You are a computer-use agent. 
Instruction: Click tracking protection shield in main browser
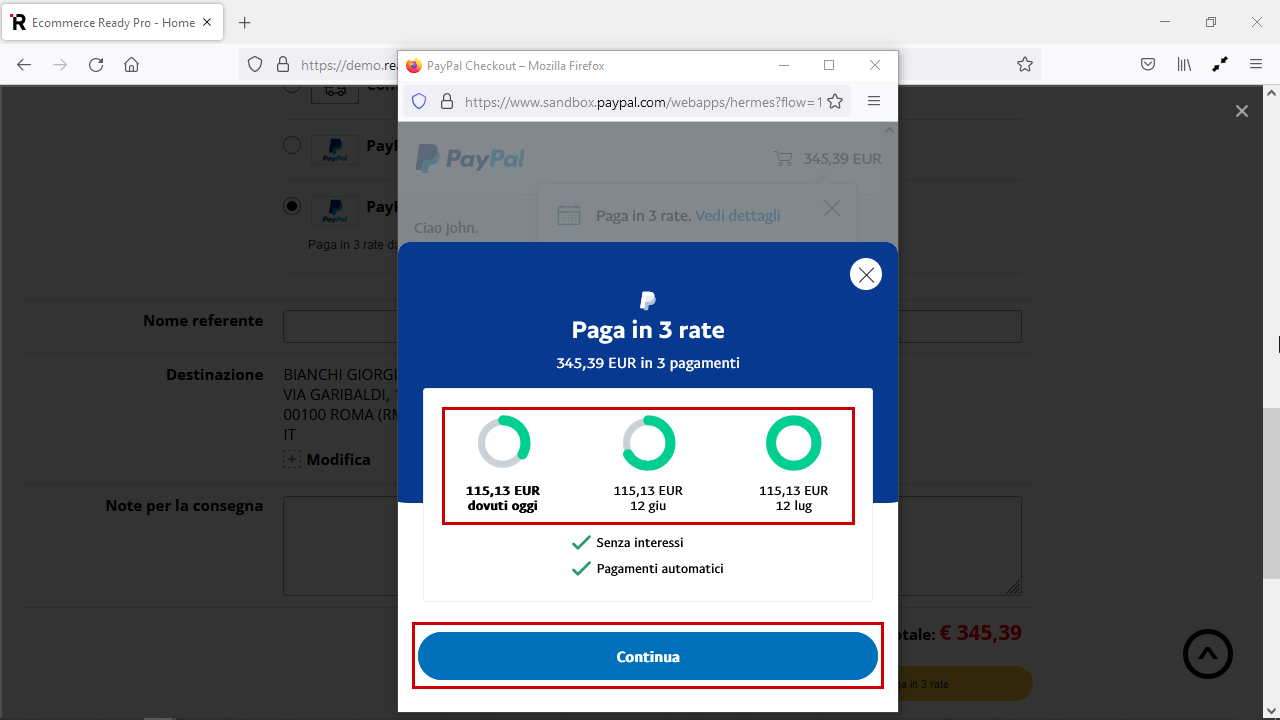pos(255,64)
